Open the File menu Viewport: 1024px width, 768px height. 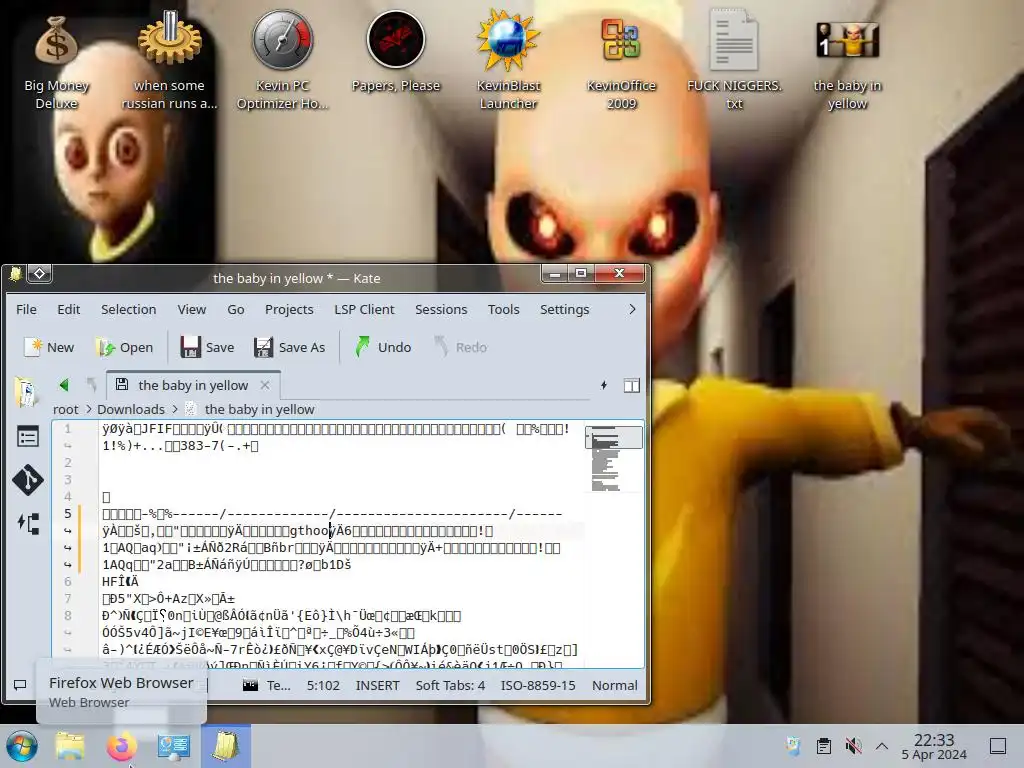26,309
